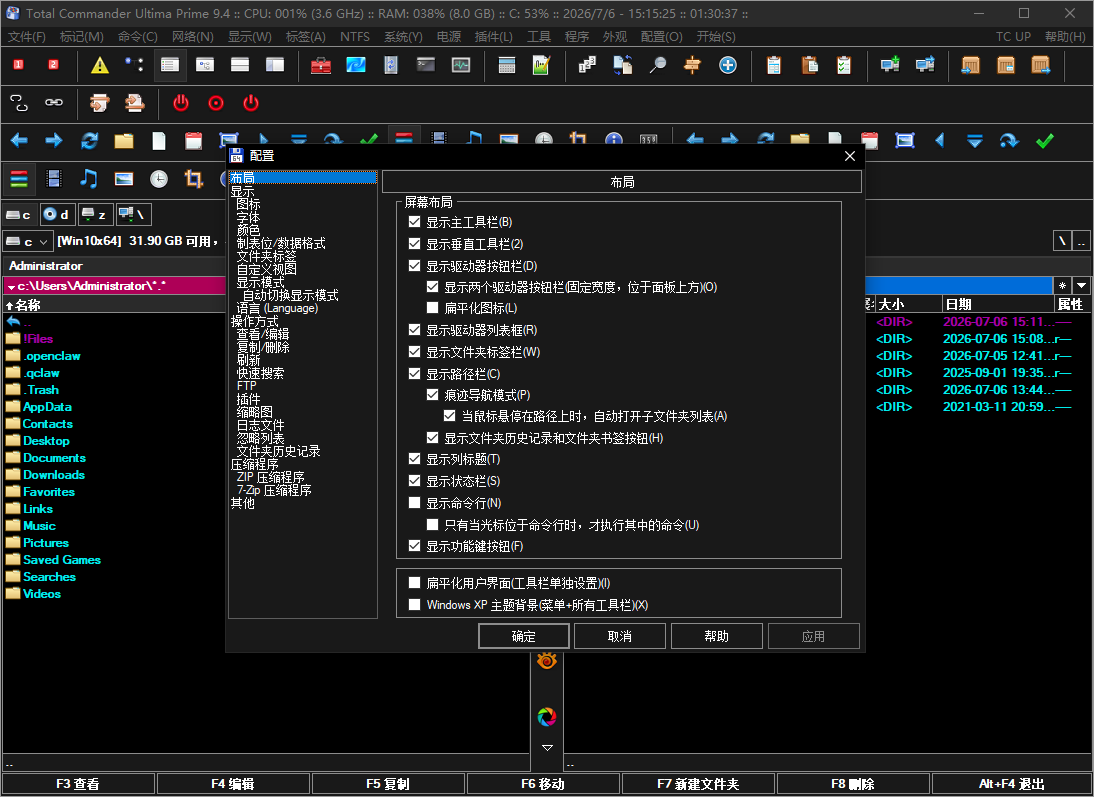Click the 123 multi-rename tool icon
Image resolution: width=1094 pixels, height=797 pixels.
click(587, 65)
